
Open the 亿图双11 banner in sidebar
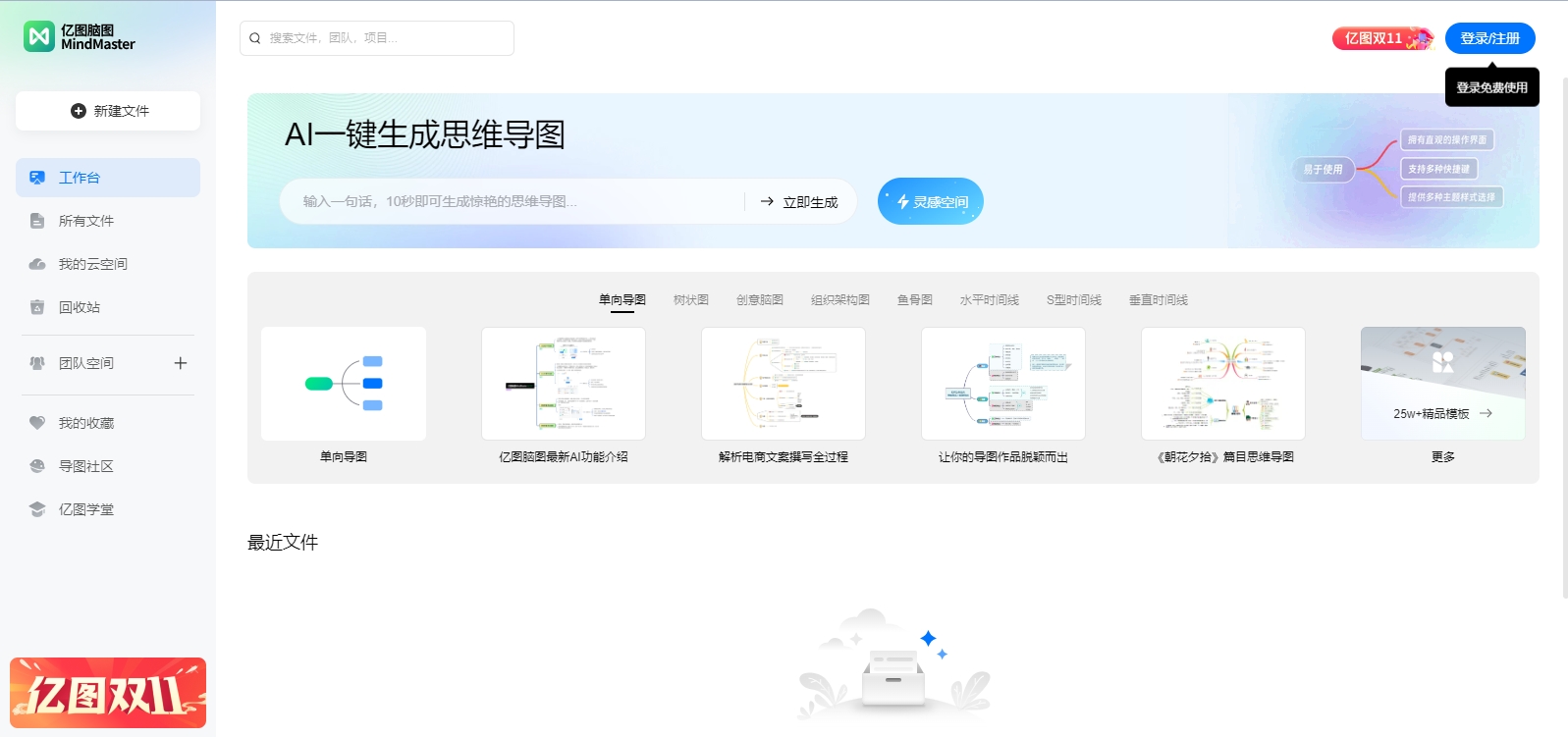[x=108, y=693]
